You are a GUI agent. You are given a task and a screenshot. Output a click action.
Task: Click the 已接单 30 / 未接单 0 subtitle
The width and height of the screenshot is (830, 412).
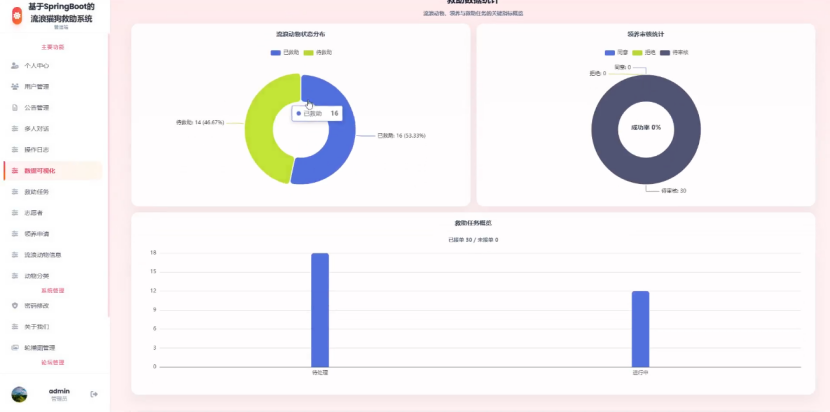point(473,240)
